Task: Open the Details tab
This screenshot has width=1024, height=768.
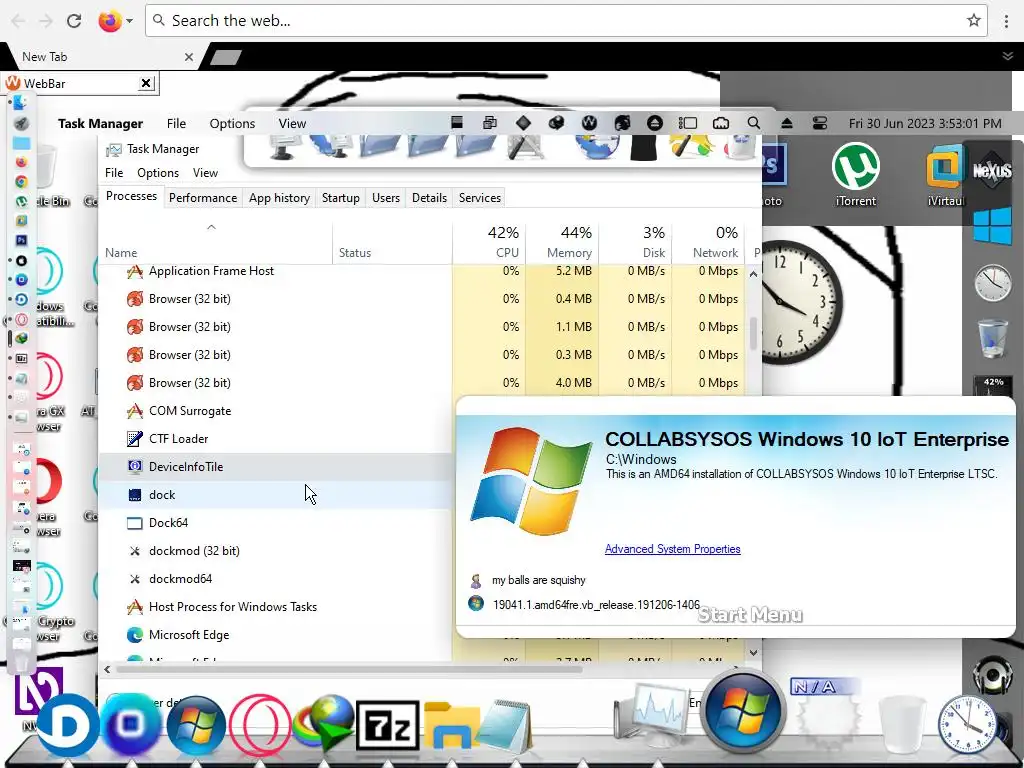Action: point(429,198)
